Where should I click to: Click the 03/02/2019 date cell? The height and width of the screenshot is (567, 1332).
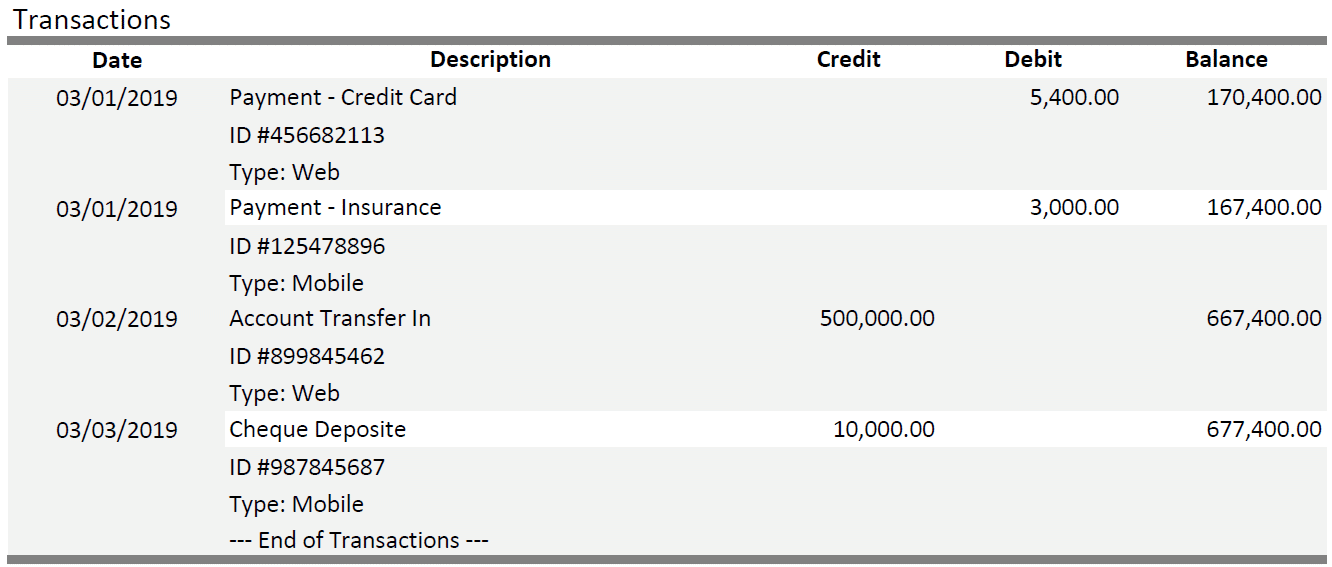117,319
